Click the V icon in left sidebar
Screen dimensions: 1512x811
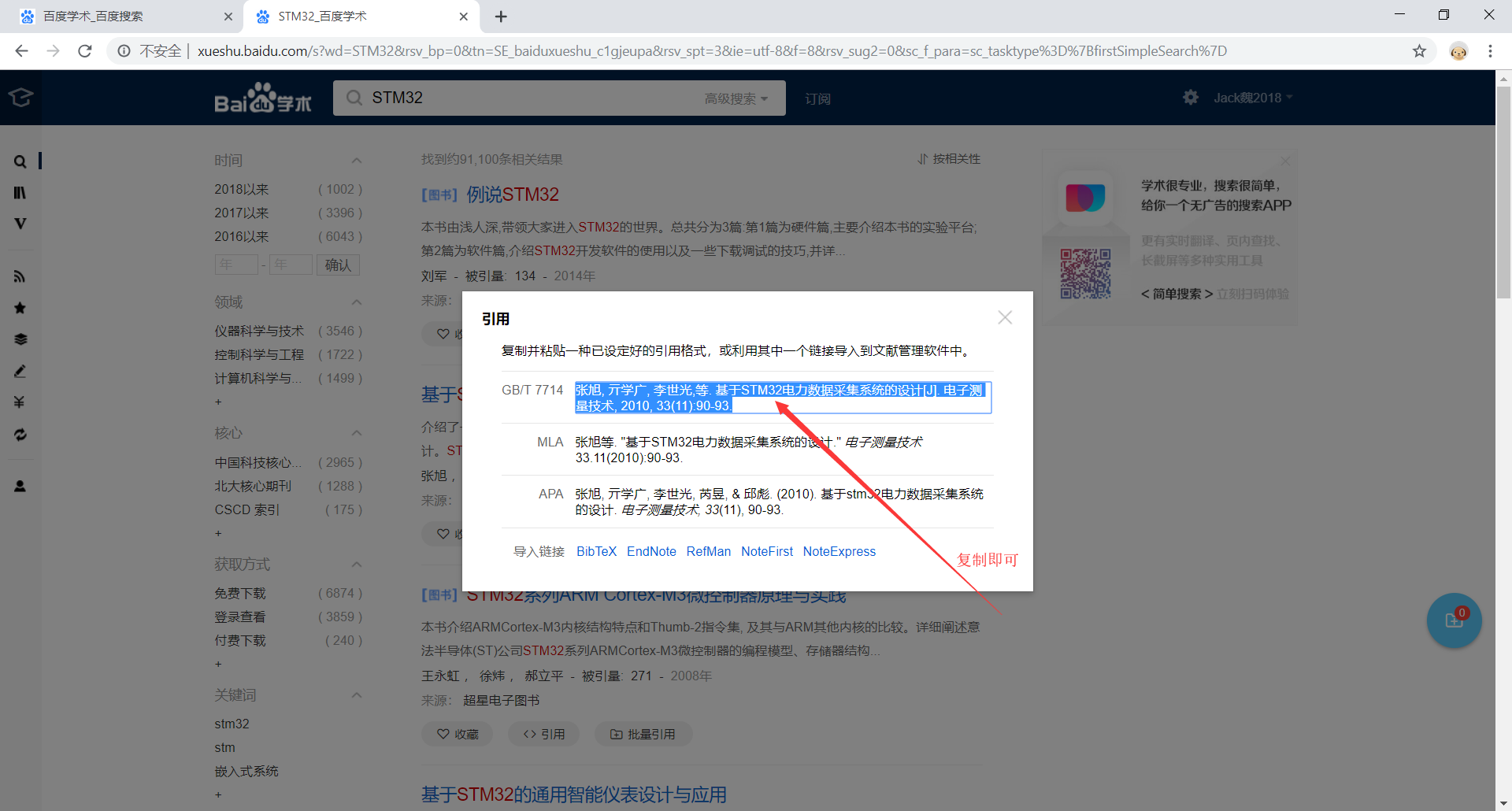click(20, 224)
